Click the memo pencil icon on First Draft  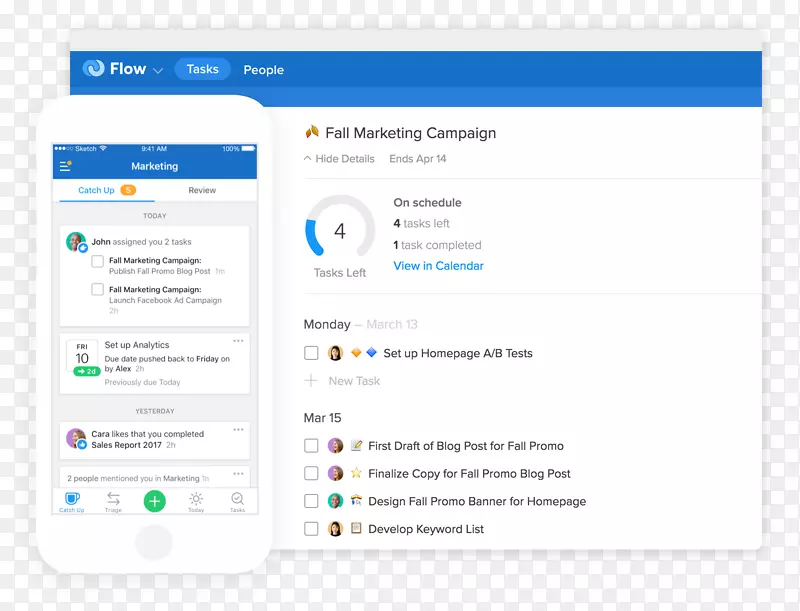click(356, 445)
